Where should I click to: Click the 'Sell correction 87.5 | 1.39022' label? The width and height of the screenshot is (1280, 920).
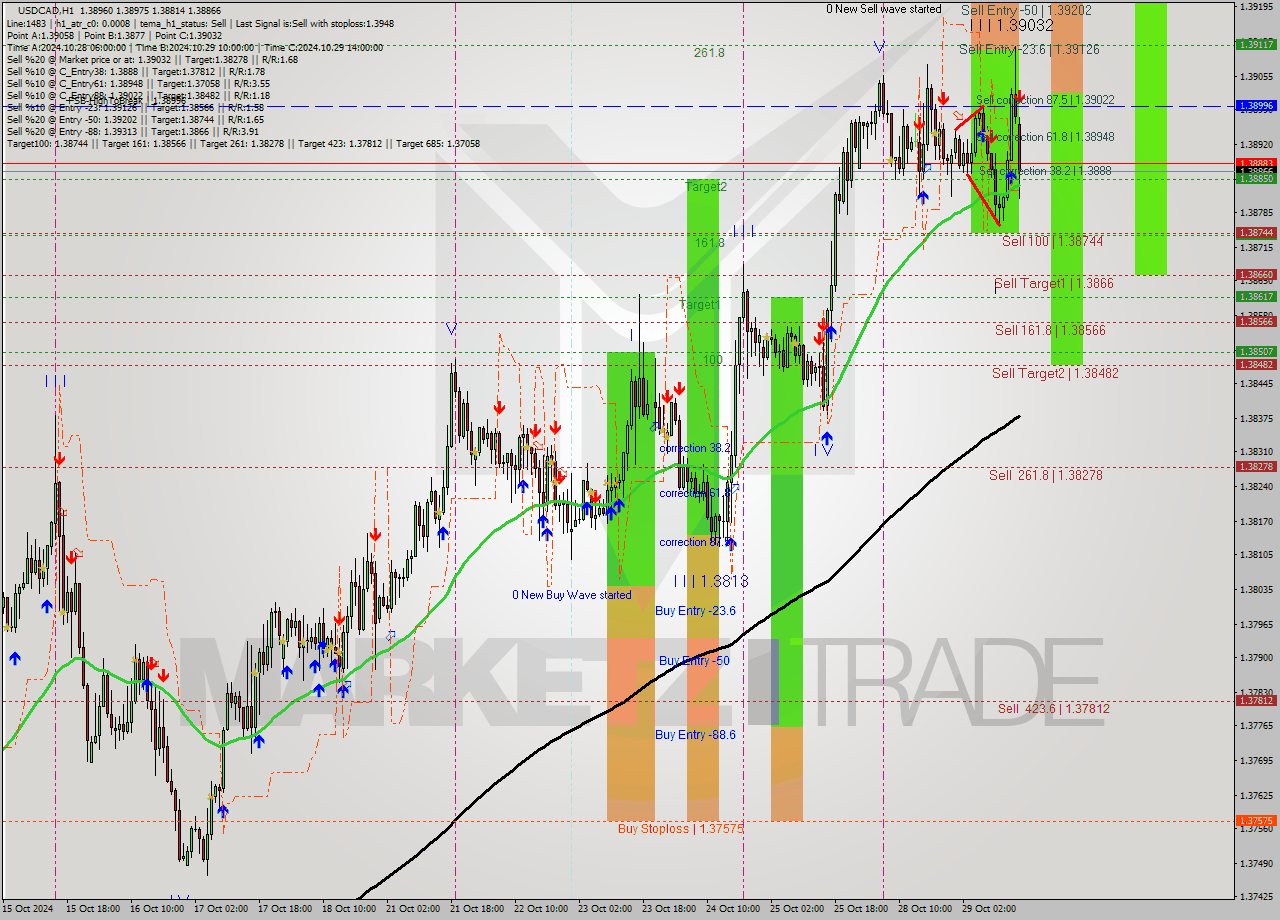tap(1044, 100)
